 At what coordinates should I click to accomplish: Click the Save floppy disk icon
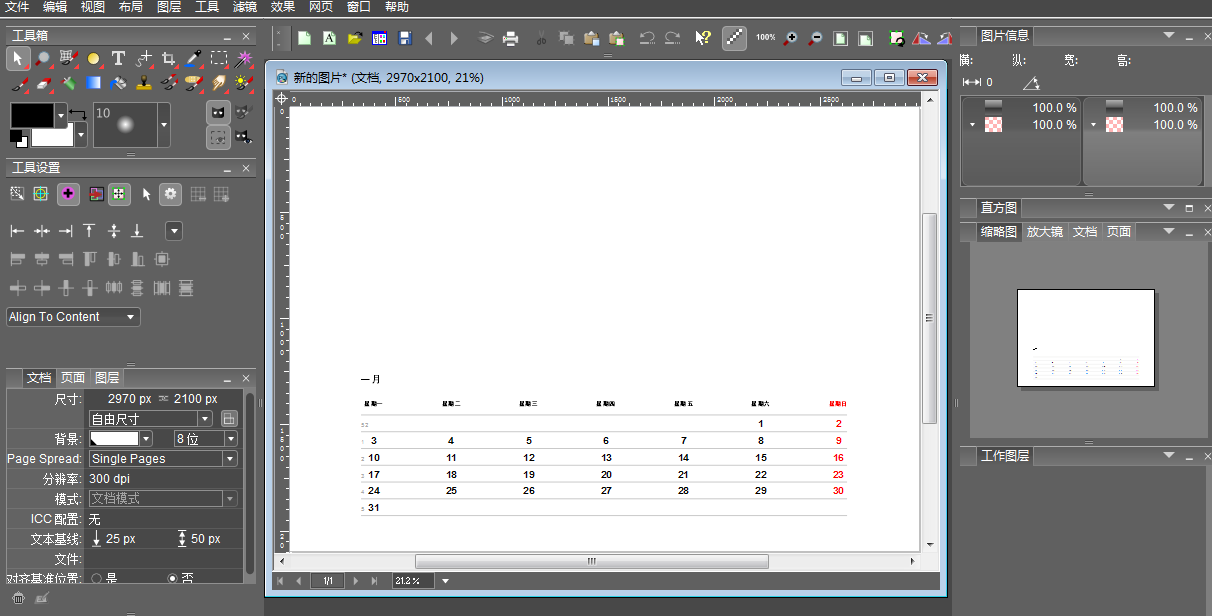tap(405, 38)
